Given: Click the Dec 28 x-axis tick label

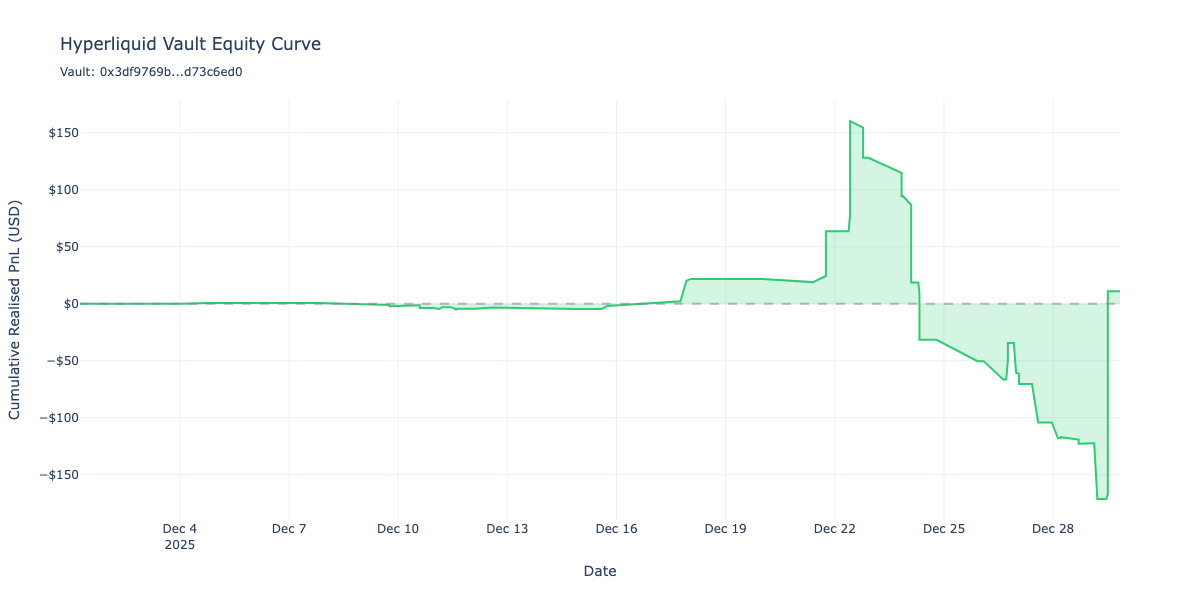Looking at the screenshot, I should point(1053,529).
